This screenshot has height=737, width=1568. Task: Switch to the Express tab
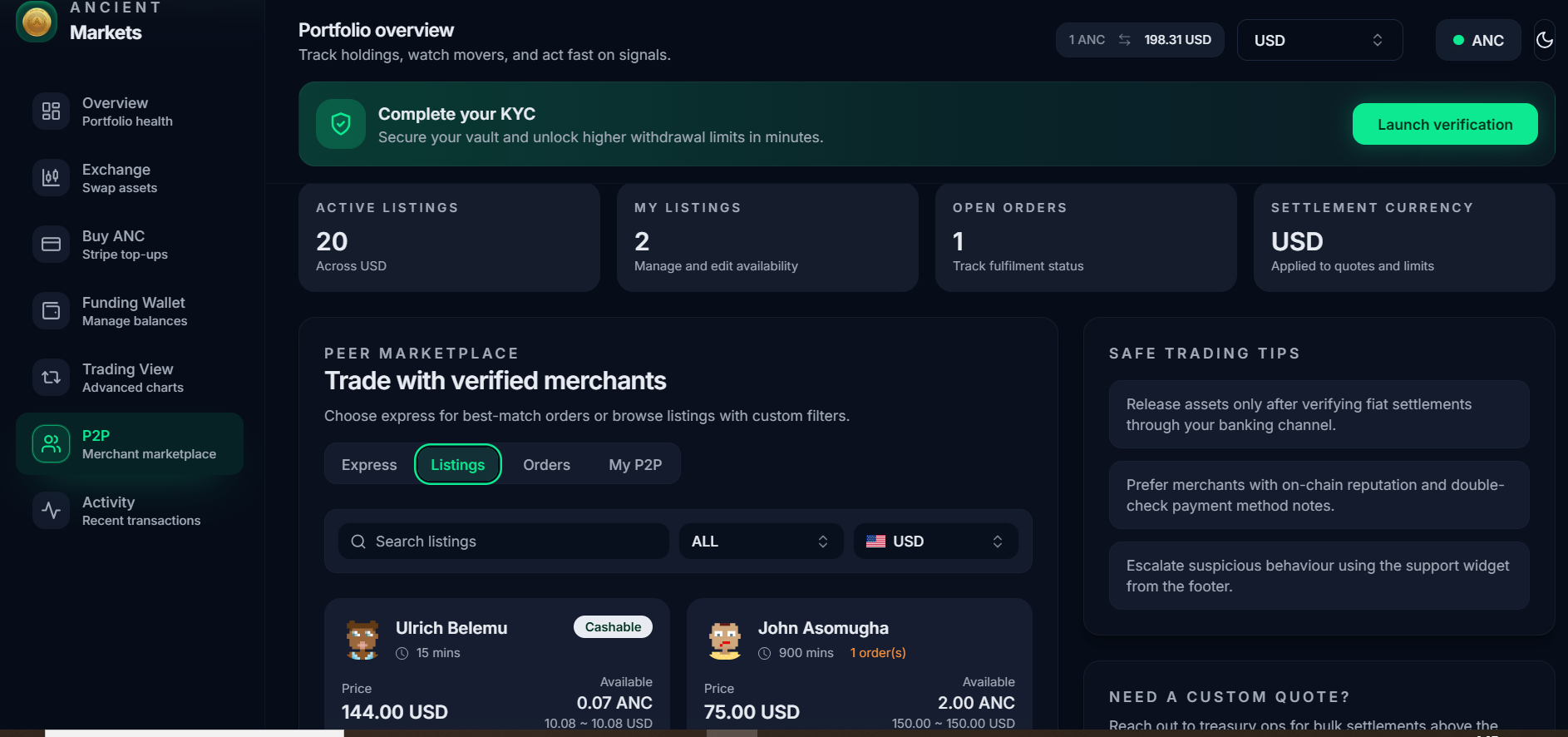coord(369,465)
